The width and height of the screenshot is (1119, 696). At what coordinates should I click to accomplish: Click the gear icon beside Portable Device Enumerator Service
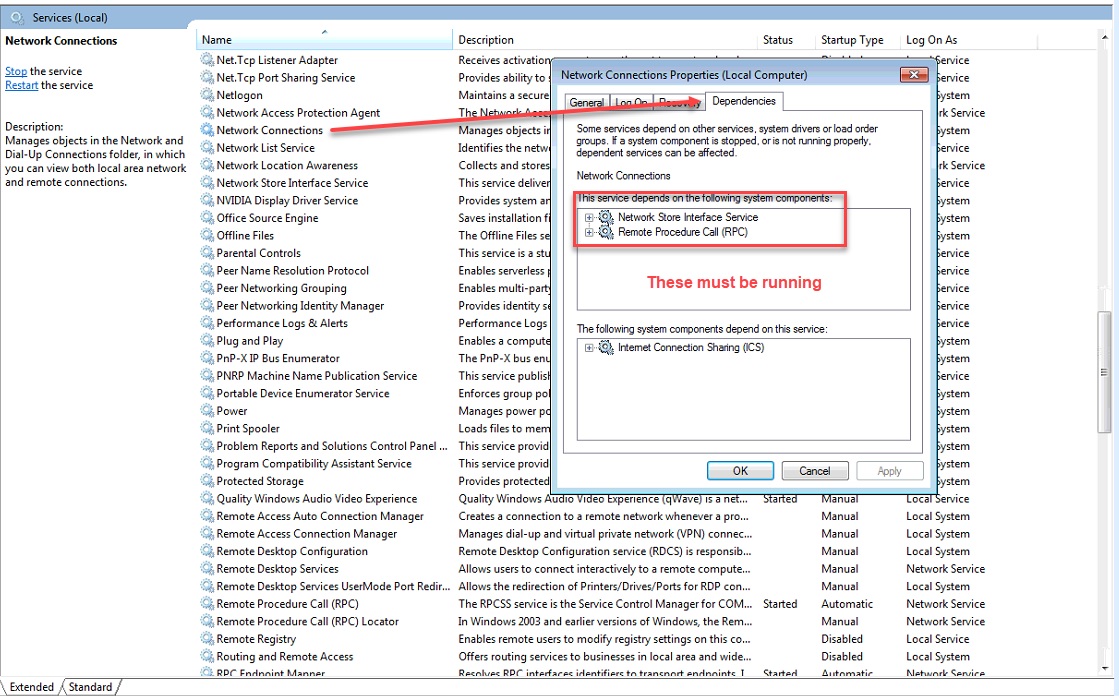coord(207,393)
